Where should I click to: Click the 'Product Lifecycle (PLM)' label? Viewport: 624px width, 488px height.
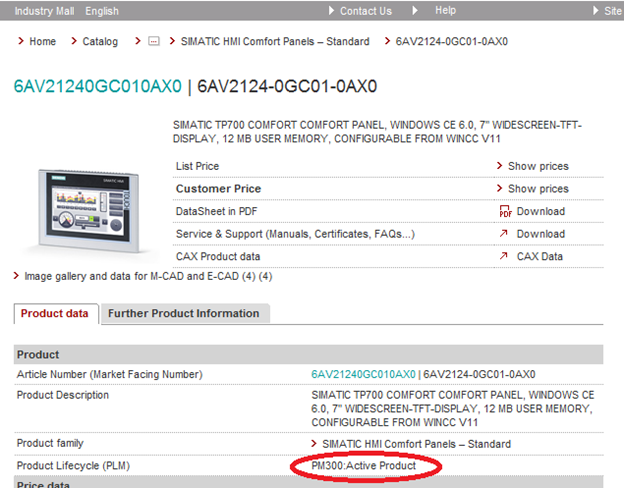pos(73,466)
